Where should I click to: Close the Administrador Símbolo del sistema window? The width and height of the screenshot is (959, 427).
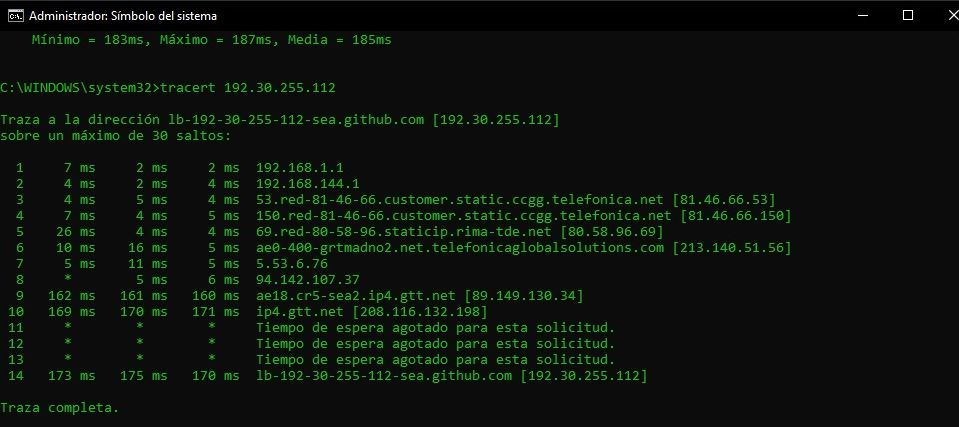[x=952, y=15]
